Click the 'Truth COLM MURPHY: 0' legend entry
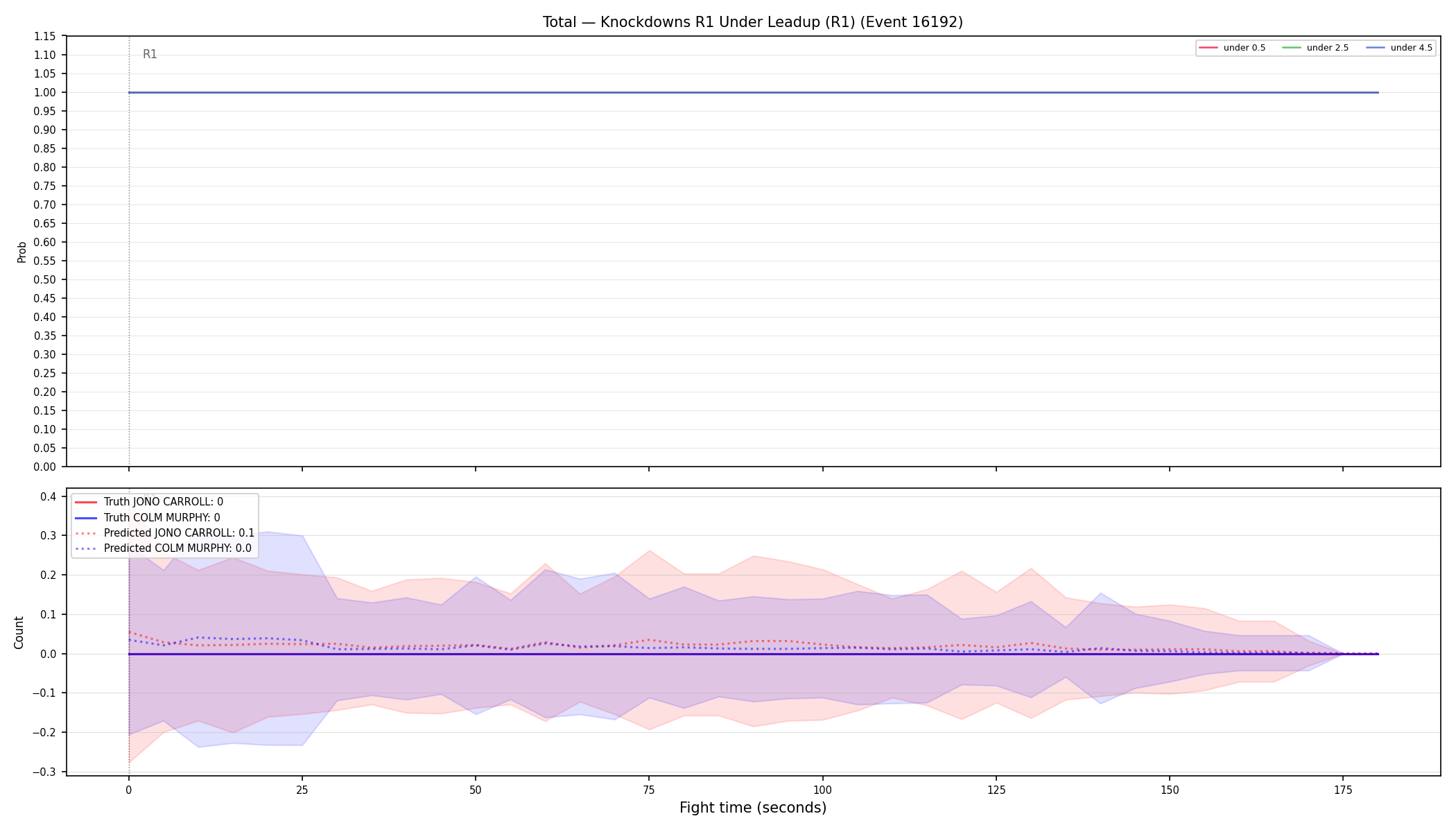The height and width of the screenshot is (832, 1456). [148, 518]
